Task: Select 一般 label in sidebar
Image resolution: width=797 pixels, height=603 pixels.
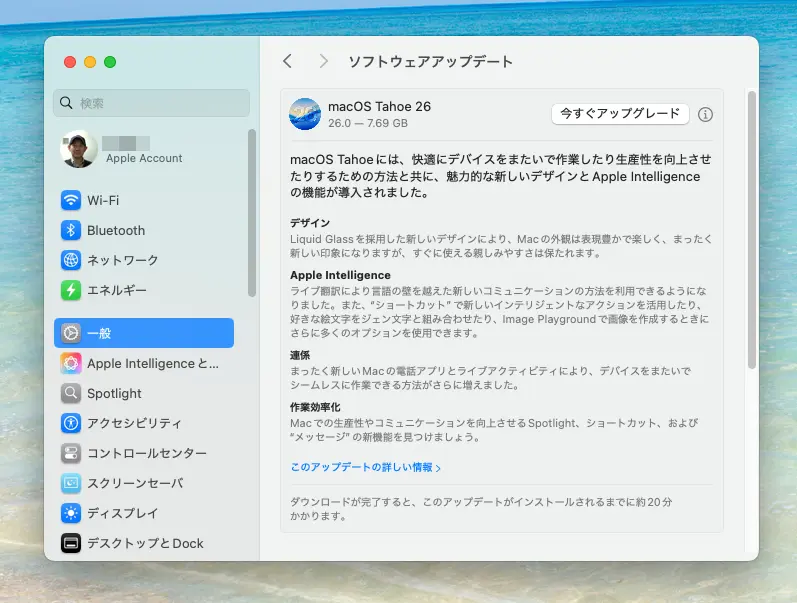Action: tap(99, 333)
